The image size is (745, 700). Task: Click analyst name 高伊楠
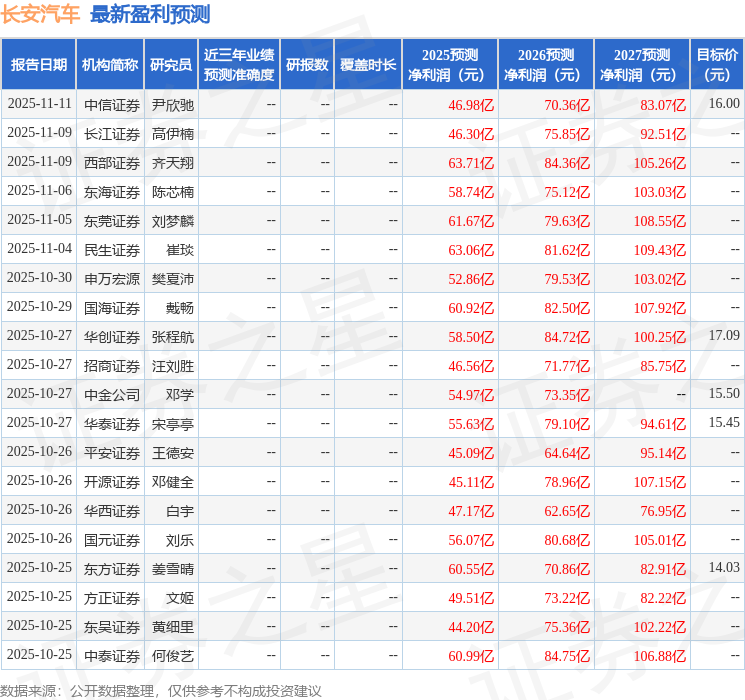[x=172, y=133]
